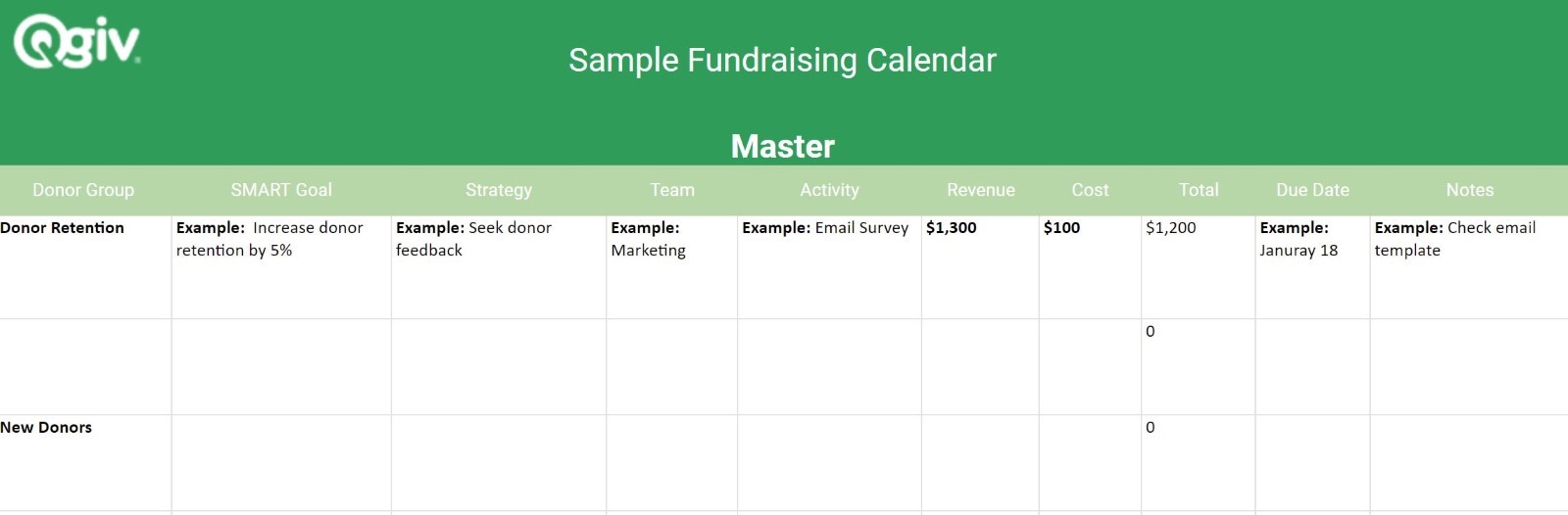Select the $1,200 total cell

click(1199, 267)
